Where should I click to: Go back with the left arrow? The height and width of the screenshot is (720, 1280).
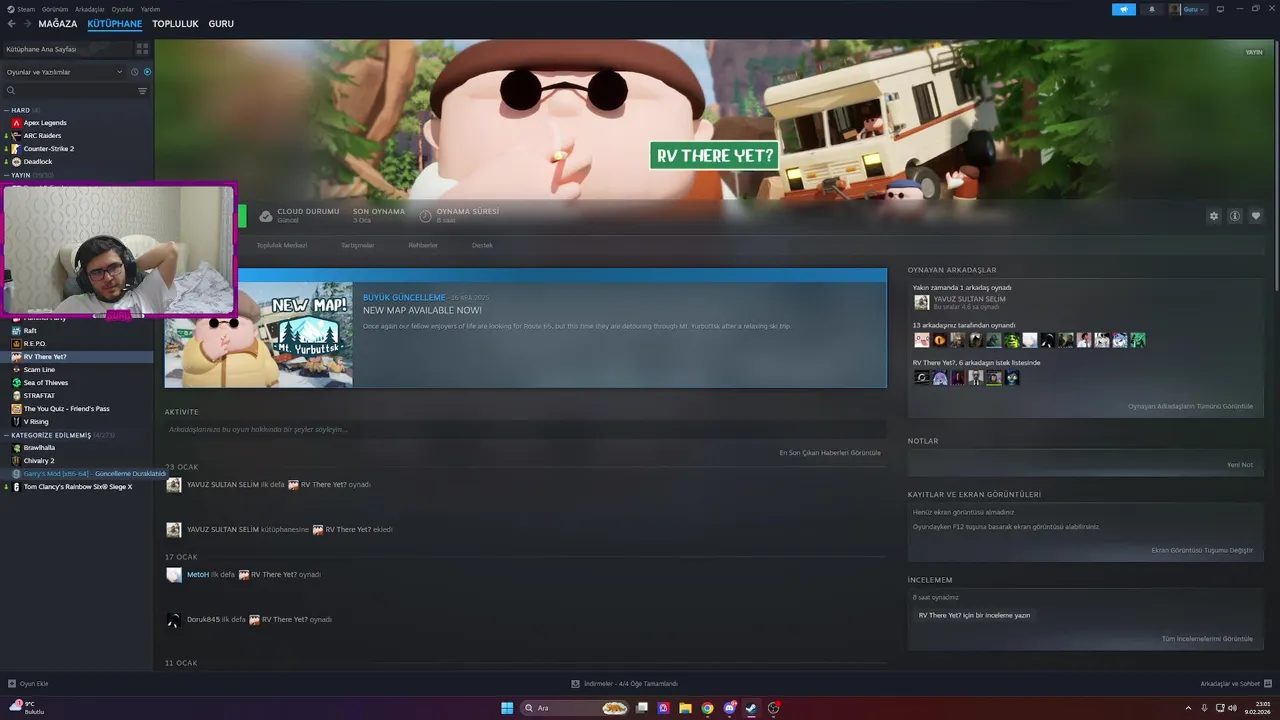[x=11, y=24]
